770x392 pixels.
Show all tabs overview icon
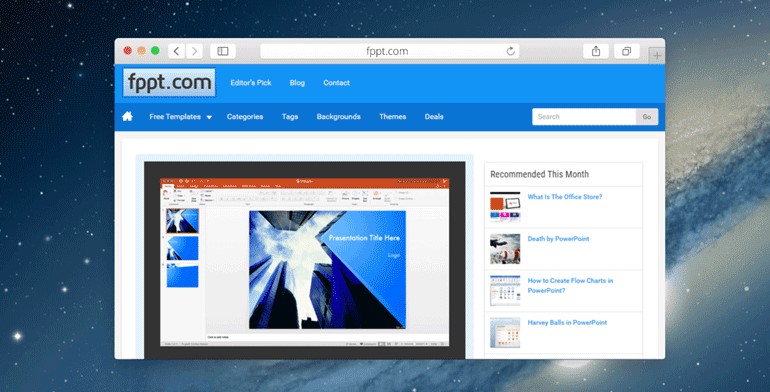[x=627, y=51]
